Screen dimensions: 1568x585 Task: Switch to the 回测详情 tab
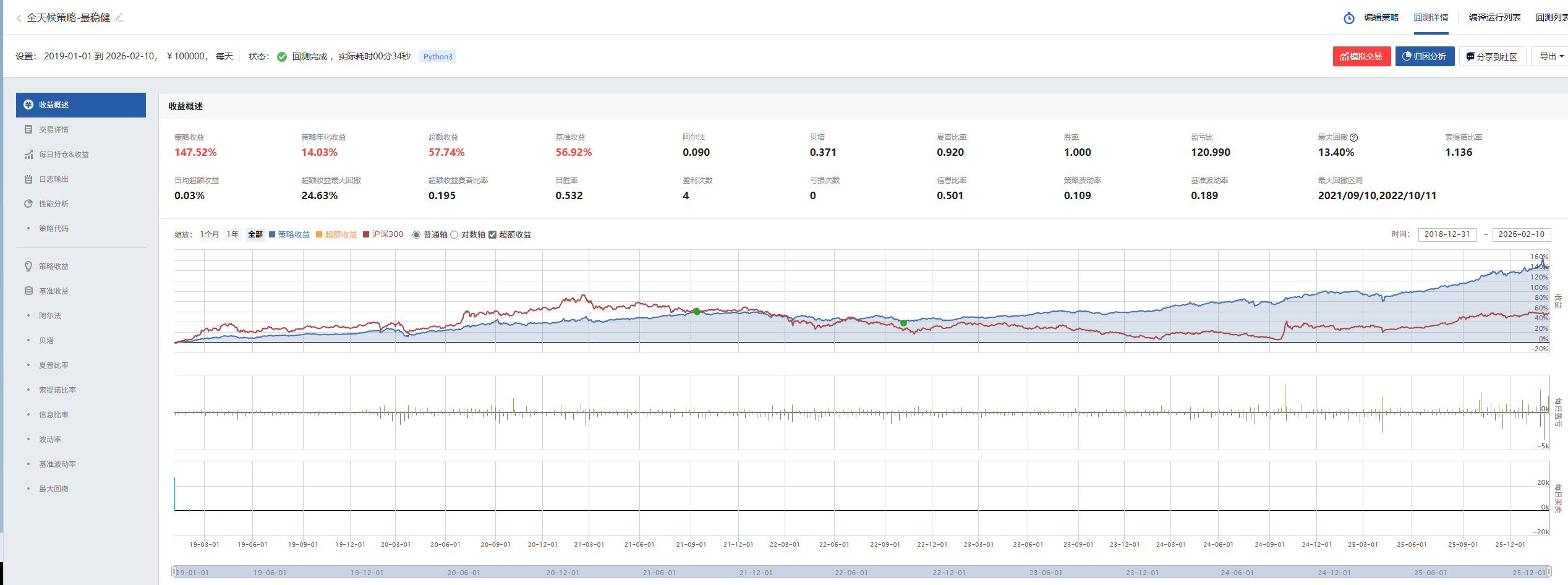(1431, 17)
